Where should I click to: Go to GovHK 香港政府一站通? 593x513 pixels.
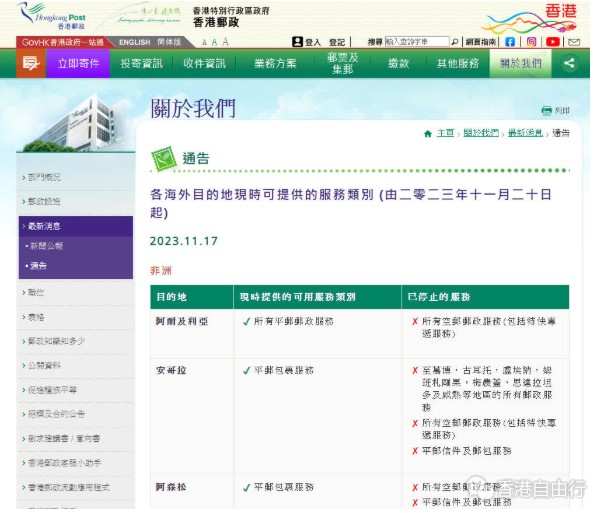point(62,42)
